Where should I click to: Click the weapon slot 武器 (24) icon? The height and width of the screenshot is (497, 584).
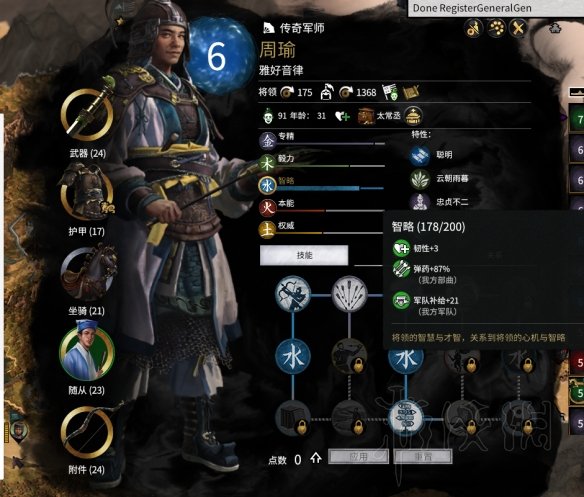(87, 115)
